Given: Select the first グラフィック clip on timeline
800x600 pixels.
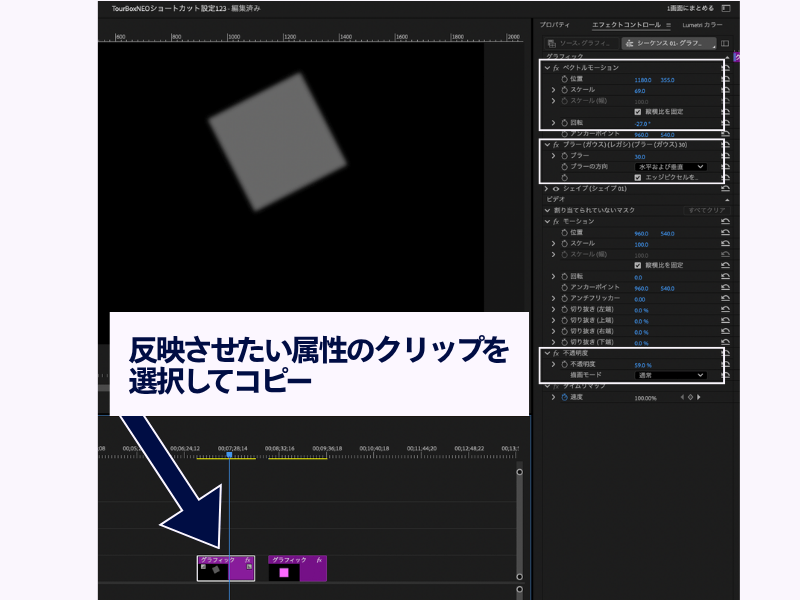Looking at the screenshot, I should pyautogui.click(x=226, y=569).
